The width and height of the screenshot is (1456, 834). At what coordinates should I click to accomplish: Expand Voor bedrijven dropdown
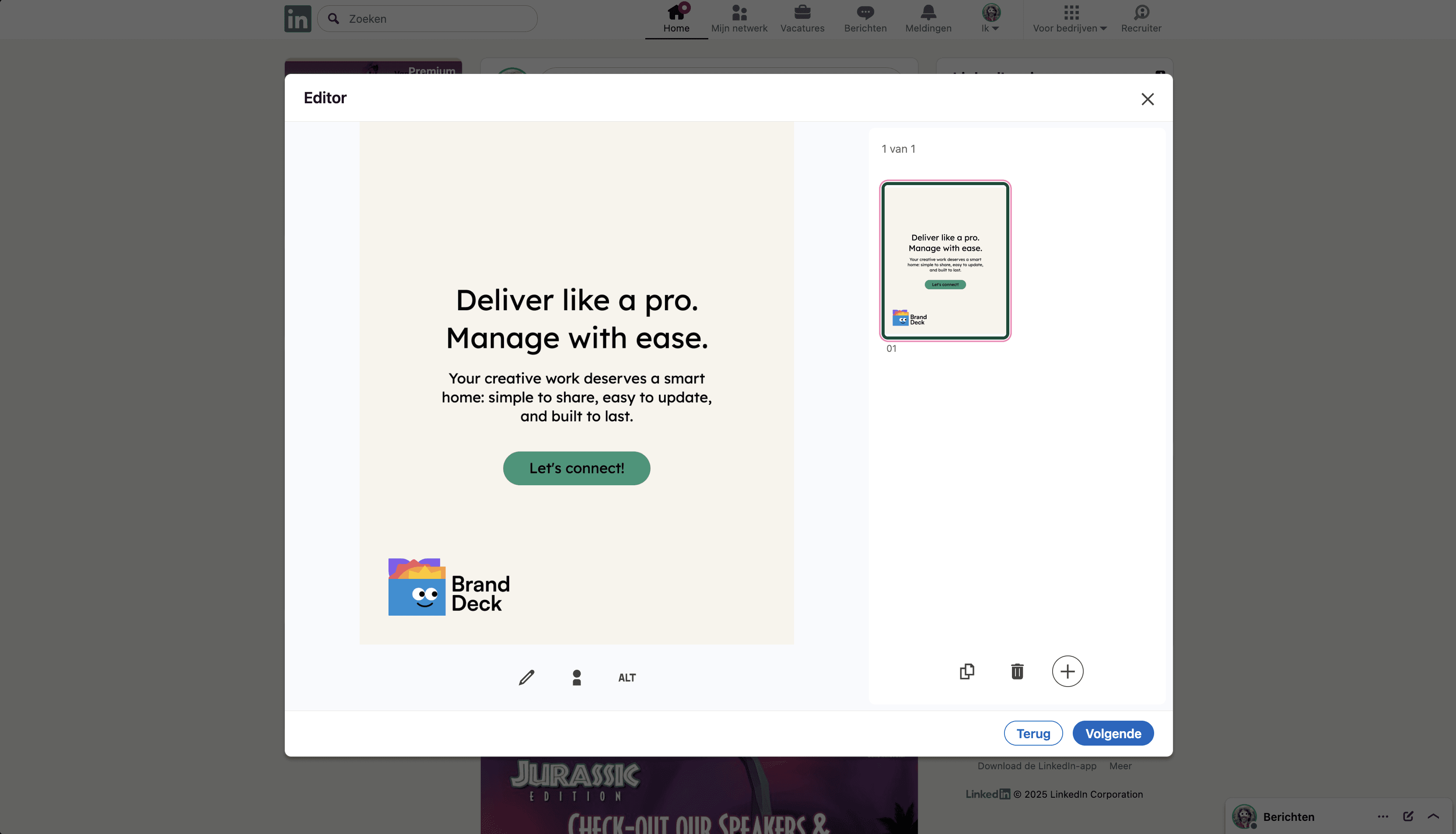[x=1070, y=18]
